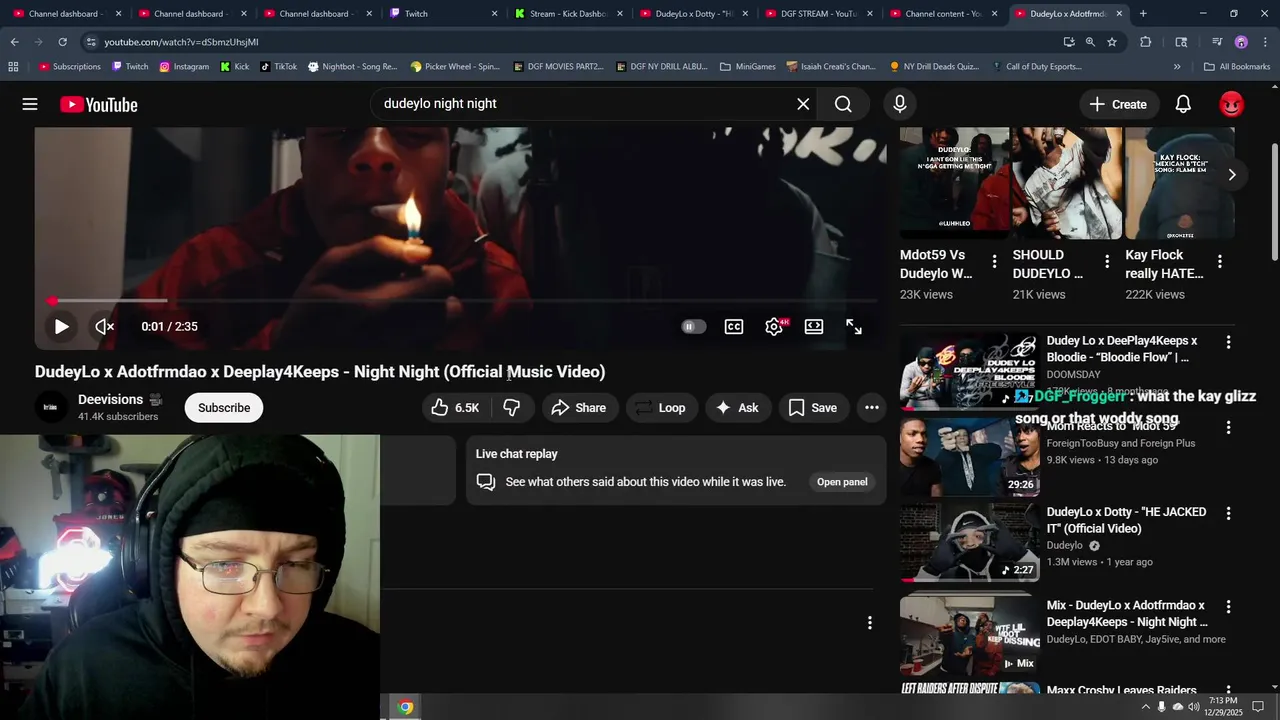The height and width of the screenshot is (720, 1280).
Task: Clear the search box with the X
Action: click(802, 104)
